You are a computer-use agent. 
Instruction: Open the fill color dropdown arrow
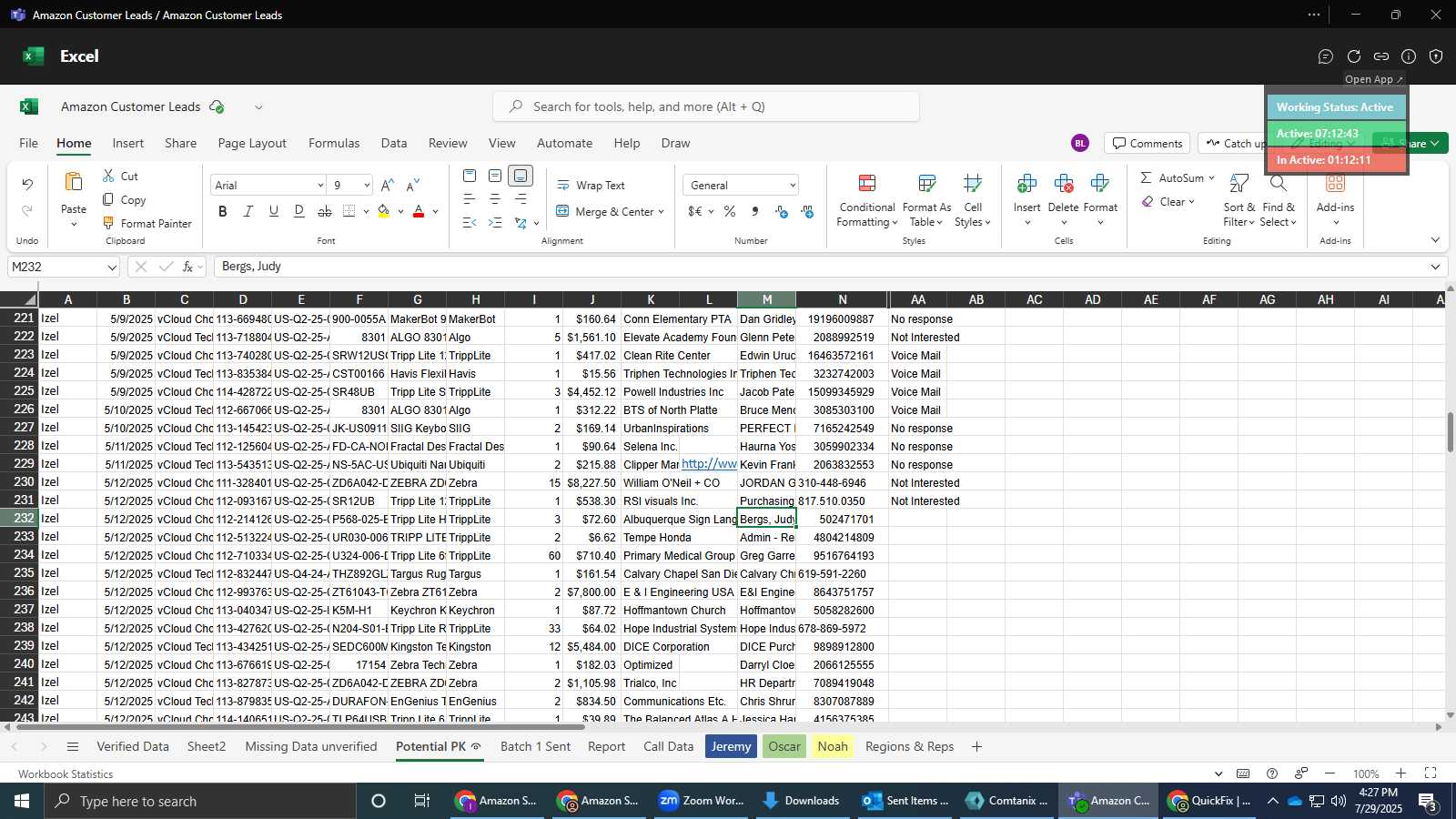[x=400, y=212]
